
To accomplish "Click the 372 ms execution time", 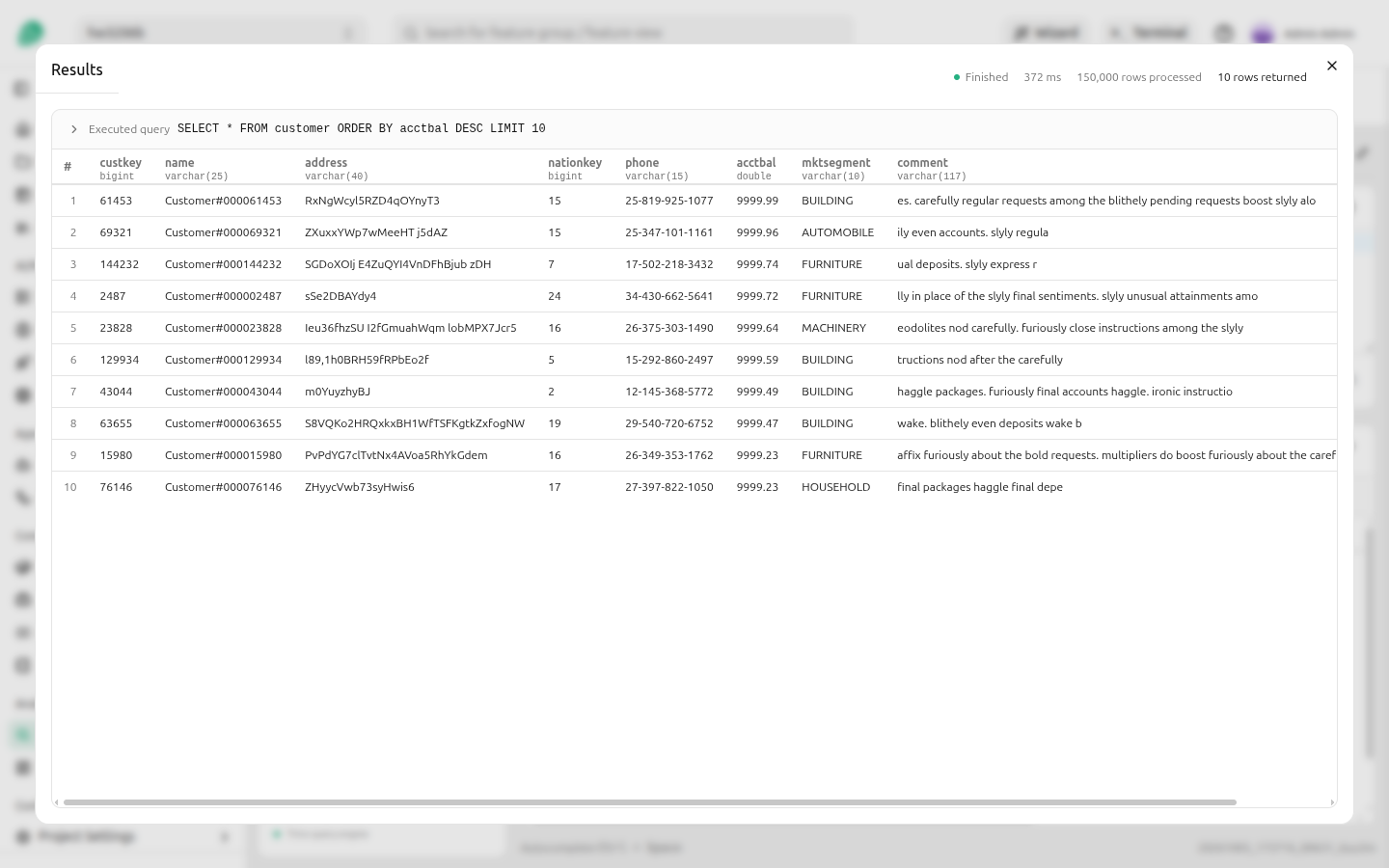I will (1043, 77).
